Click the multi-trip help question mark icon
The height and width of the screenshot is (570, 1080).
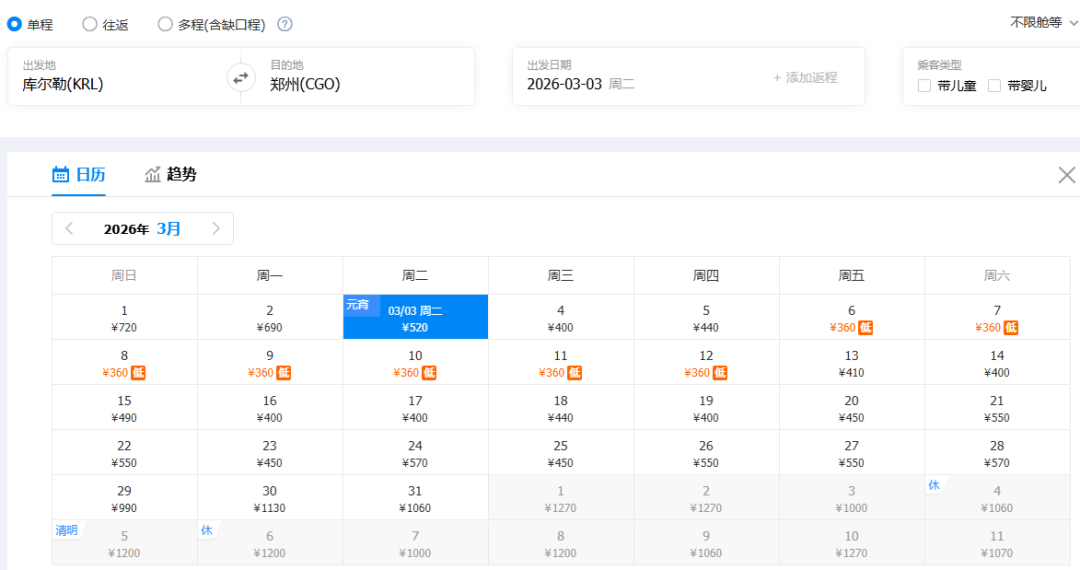285,24
